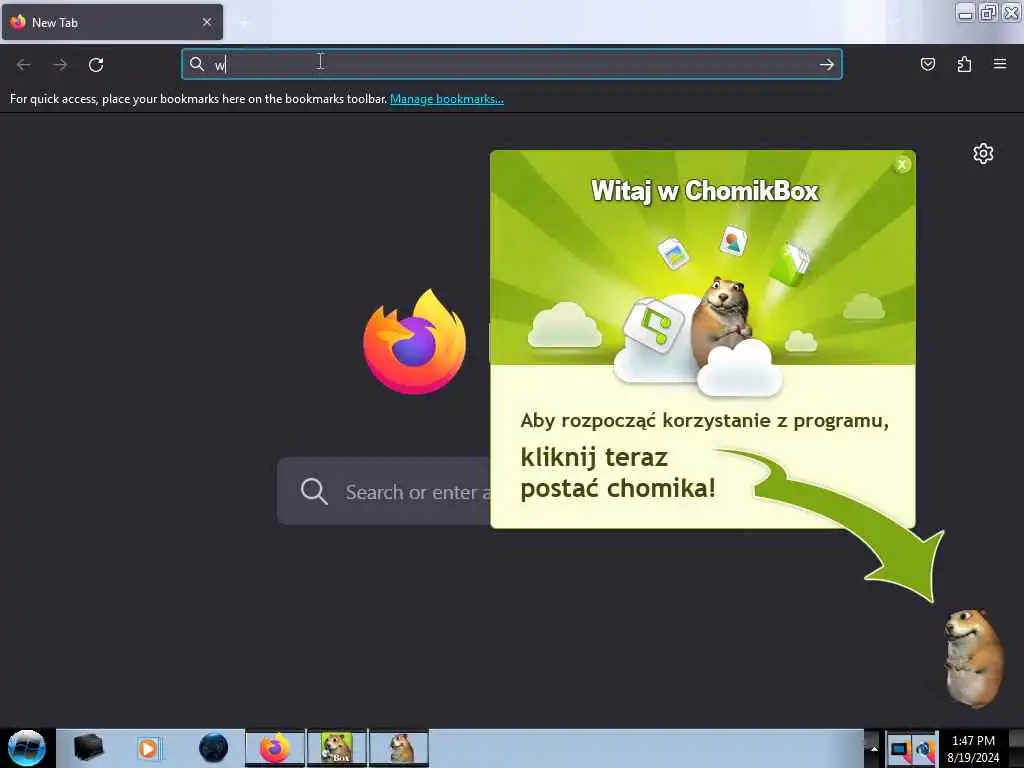Close the Witaj w ChomikBox popup
This screenshot has width=1024, height=768.
[x=902, y=165]
